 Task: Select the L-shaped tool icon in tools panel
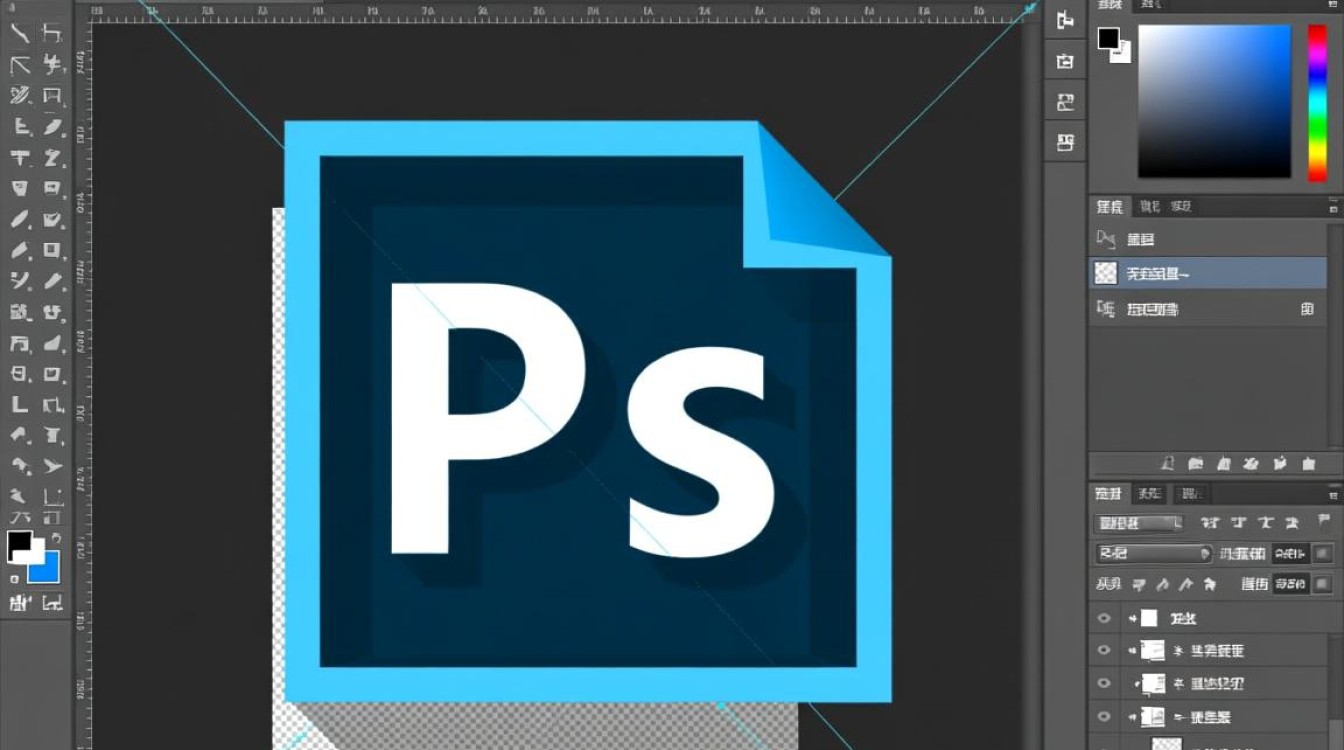(20, 404)
